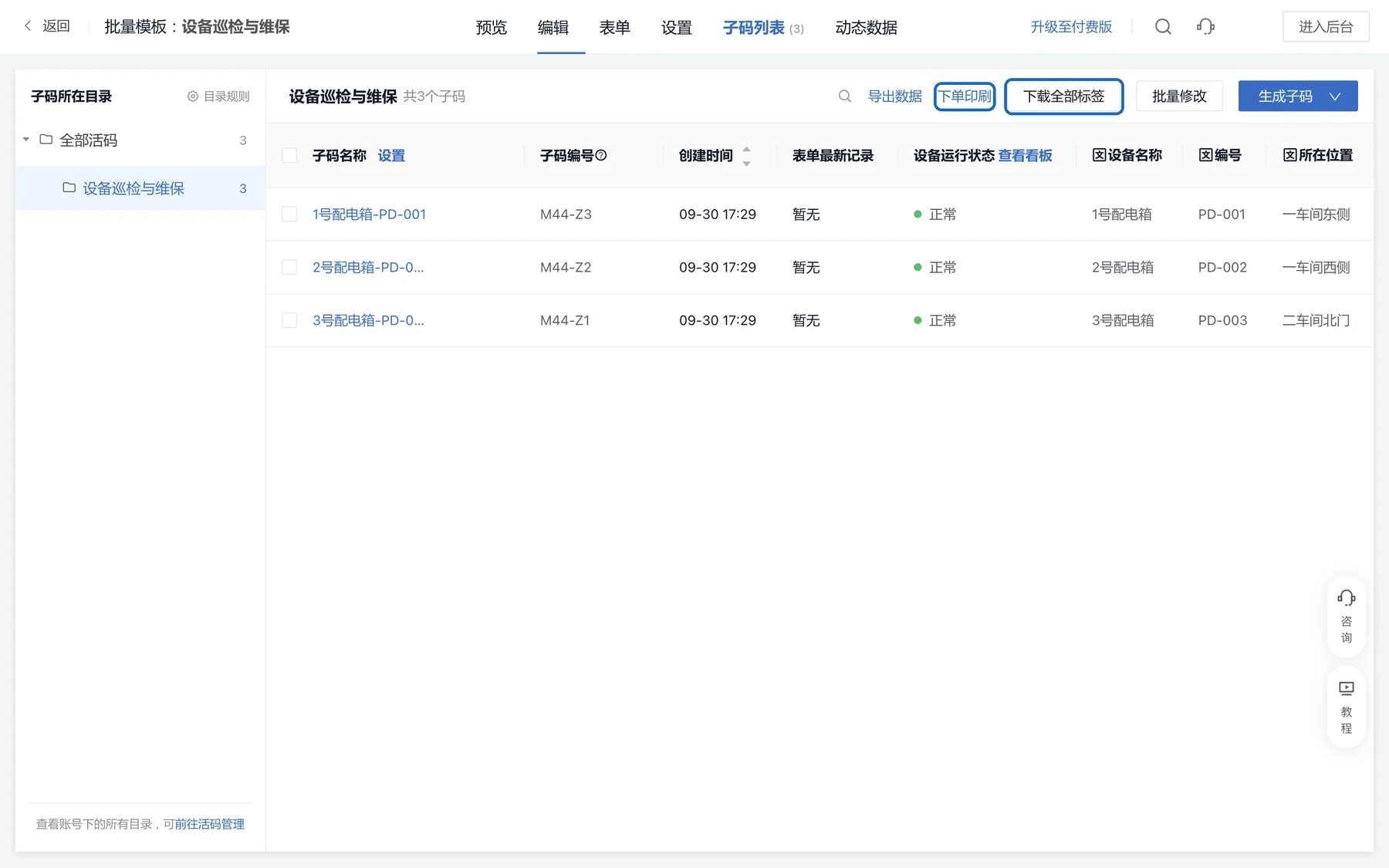
Task: Check the box for the M44-Z1 row
Action: [x=289, y=320]
